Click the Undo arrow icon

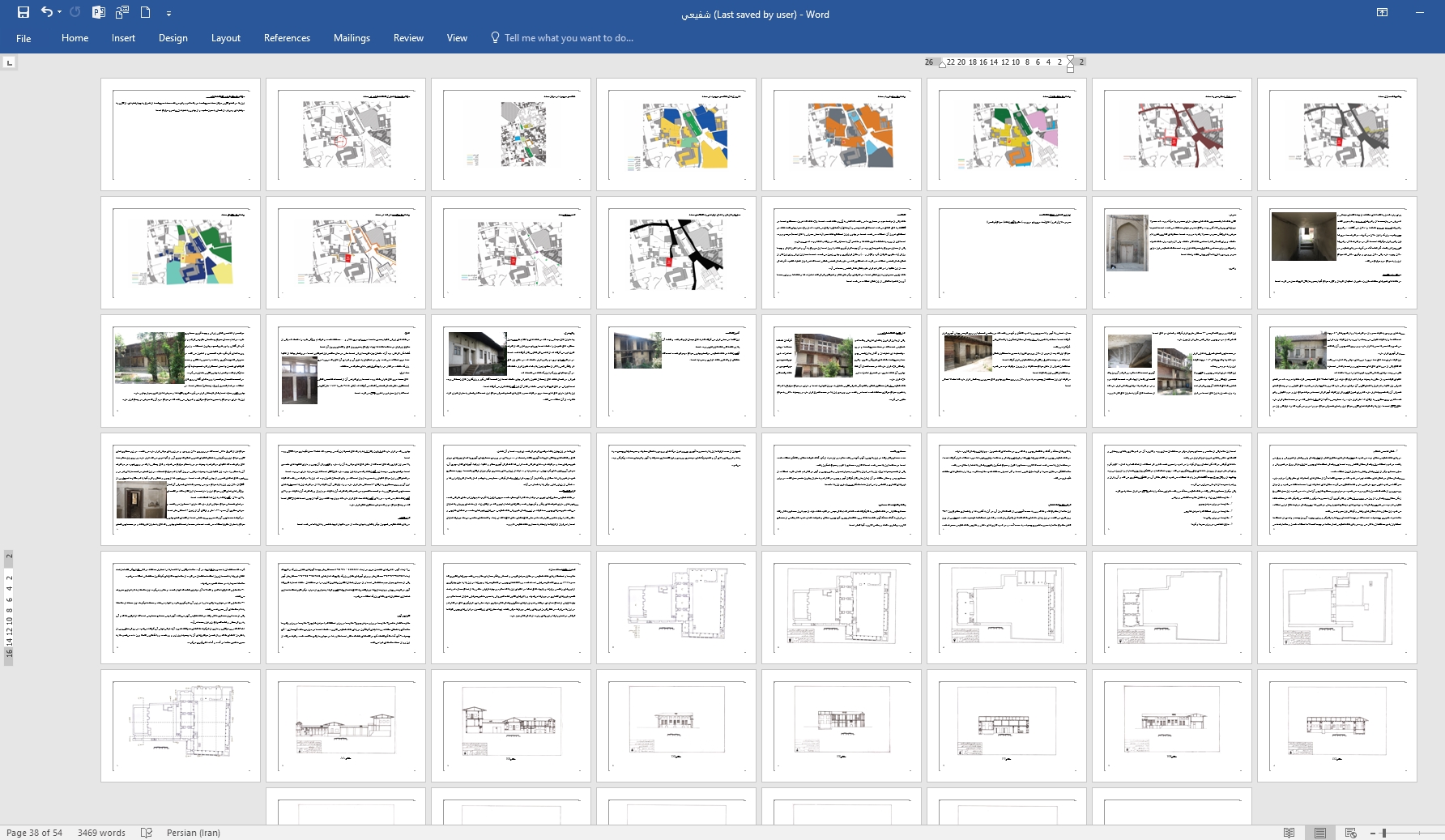(x=46, y=12)
